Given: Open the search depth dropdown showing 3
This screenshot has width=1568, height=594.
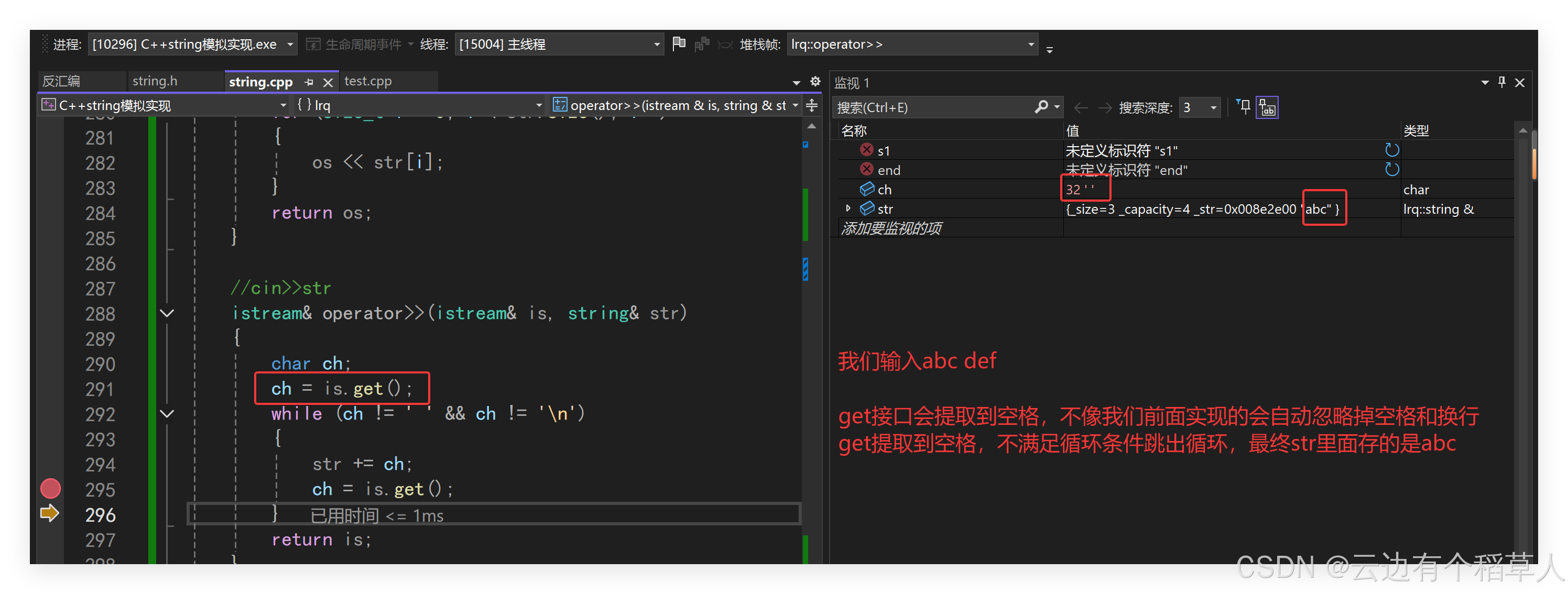Looking at the screenshot, I should coord(1199,108).
